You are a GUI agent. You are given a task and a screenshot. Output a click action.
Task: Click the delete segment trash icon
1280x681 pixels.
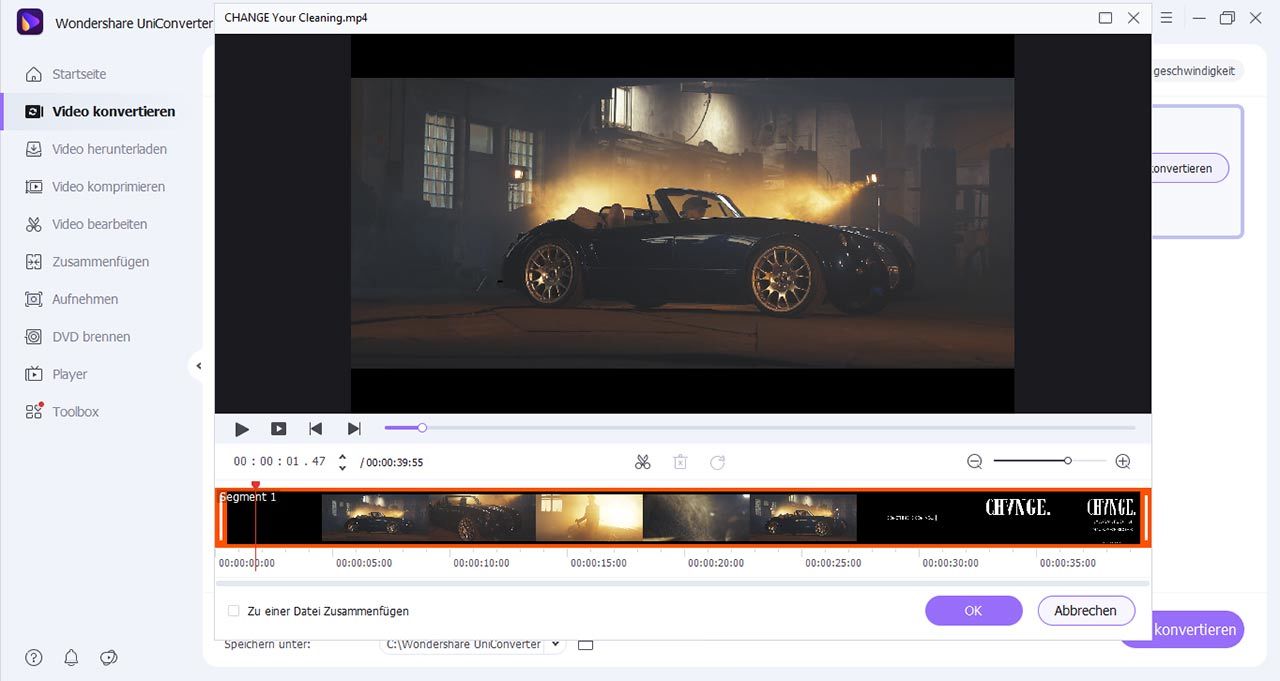[680, 462]
